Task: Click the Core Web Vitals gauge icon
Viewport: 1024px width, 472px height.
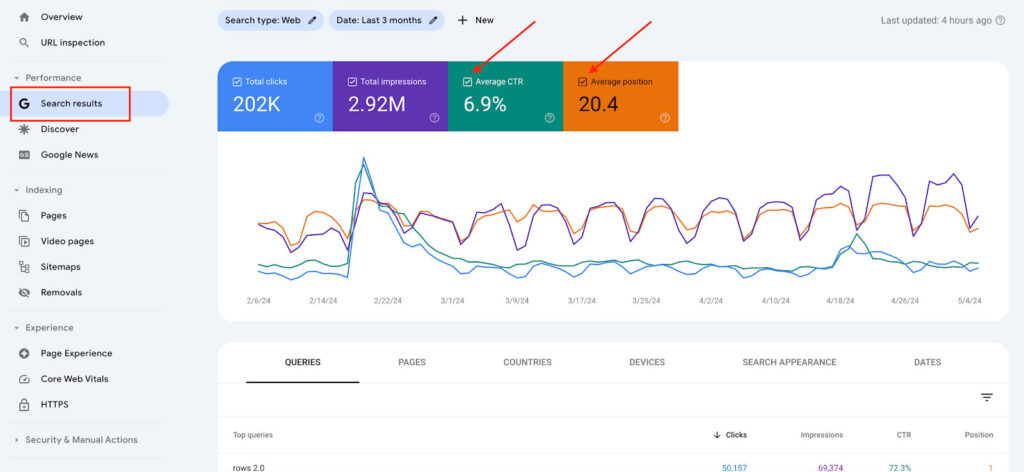Action: click(24, 379)
